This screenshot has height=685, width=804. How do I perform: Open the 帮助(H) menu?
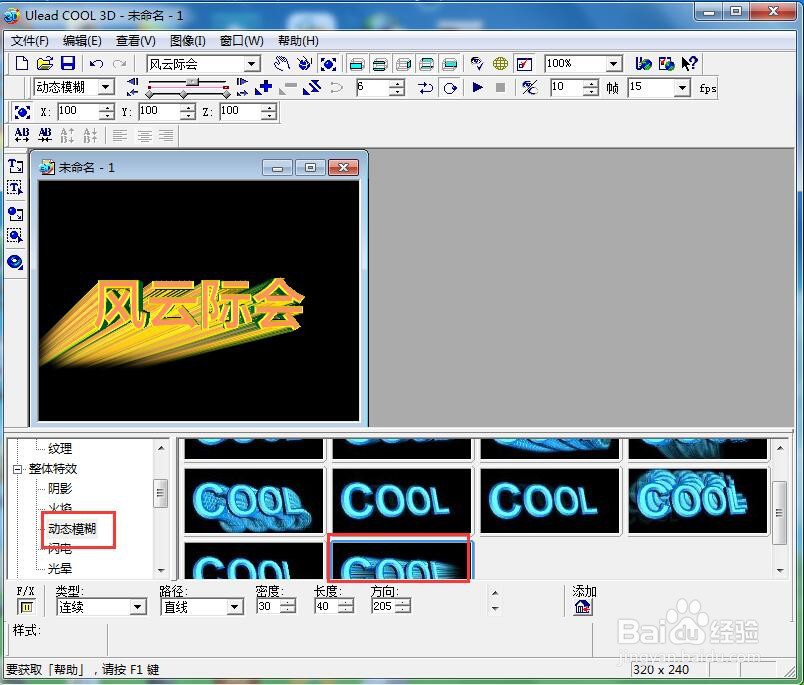coord(298,41)
